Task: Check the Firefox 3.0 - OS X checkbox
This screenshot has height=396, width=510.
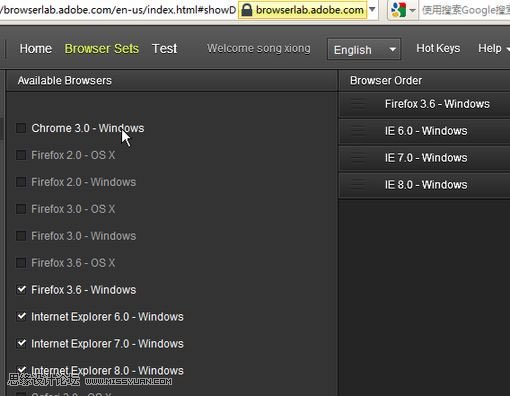Action: point(21,209)
